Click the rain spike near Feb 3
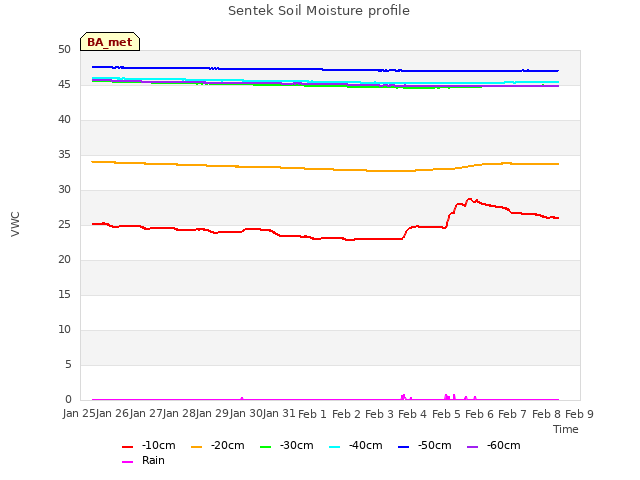The image size is (640, 480). 404,397
